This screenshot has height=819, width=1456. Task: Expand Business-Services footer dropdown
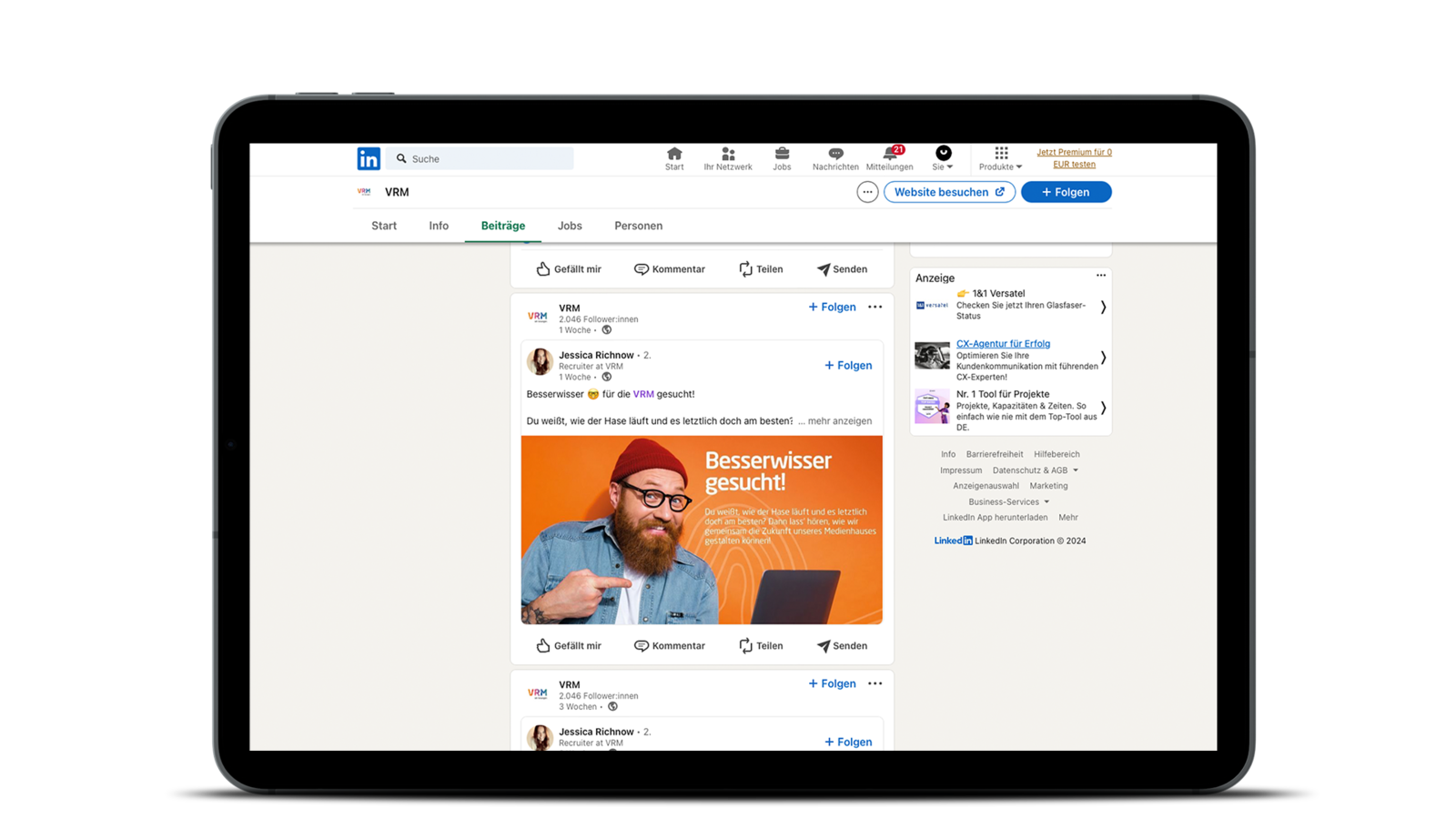pos(1008,501)
